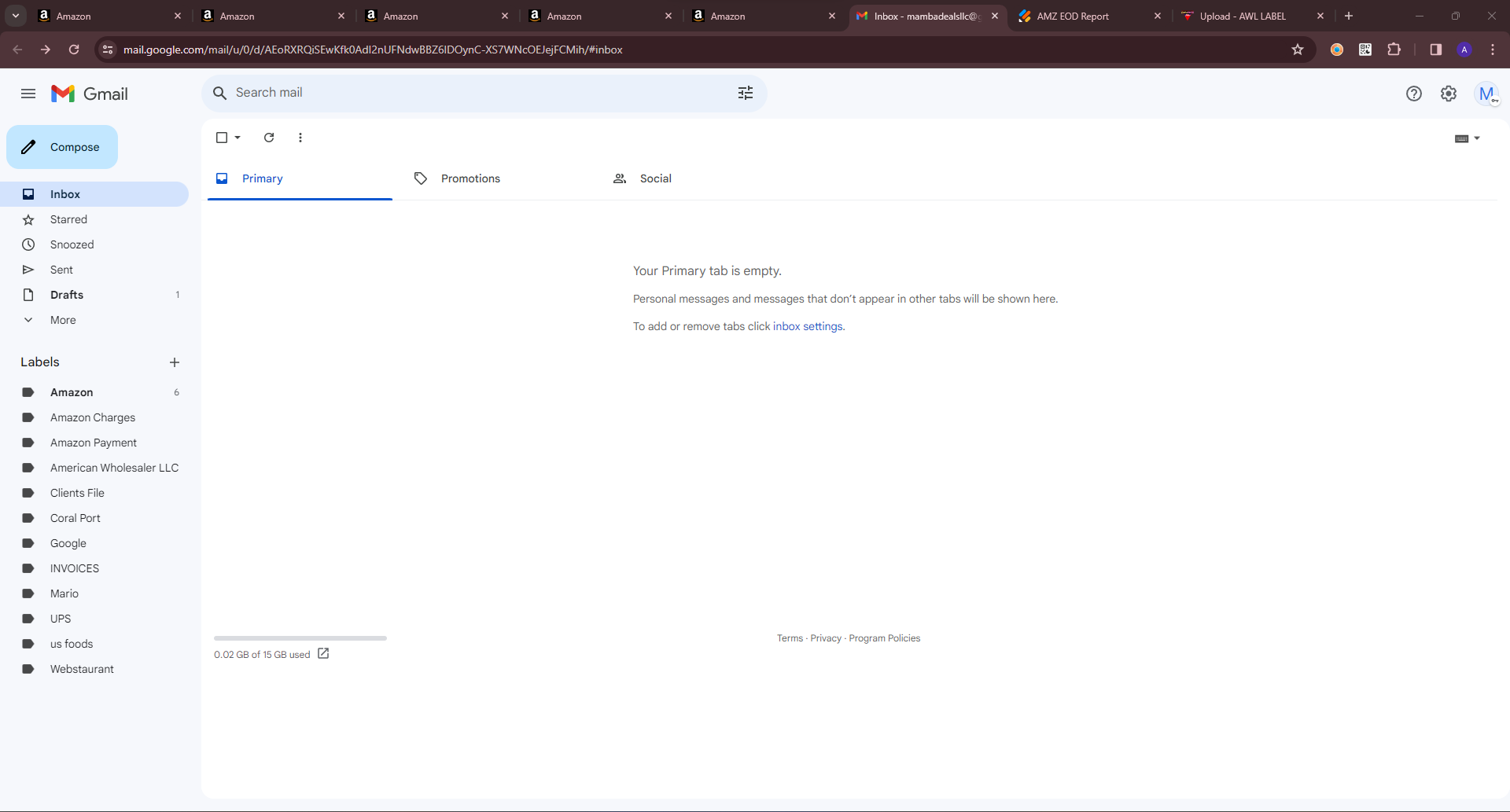Open Chrome three-dot menu
Viewport: 1510px width, 812px height.
click(x=1493, y=50)
